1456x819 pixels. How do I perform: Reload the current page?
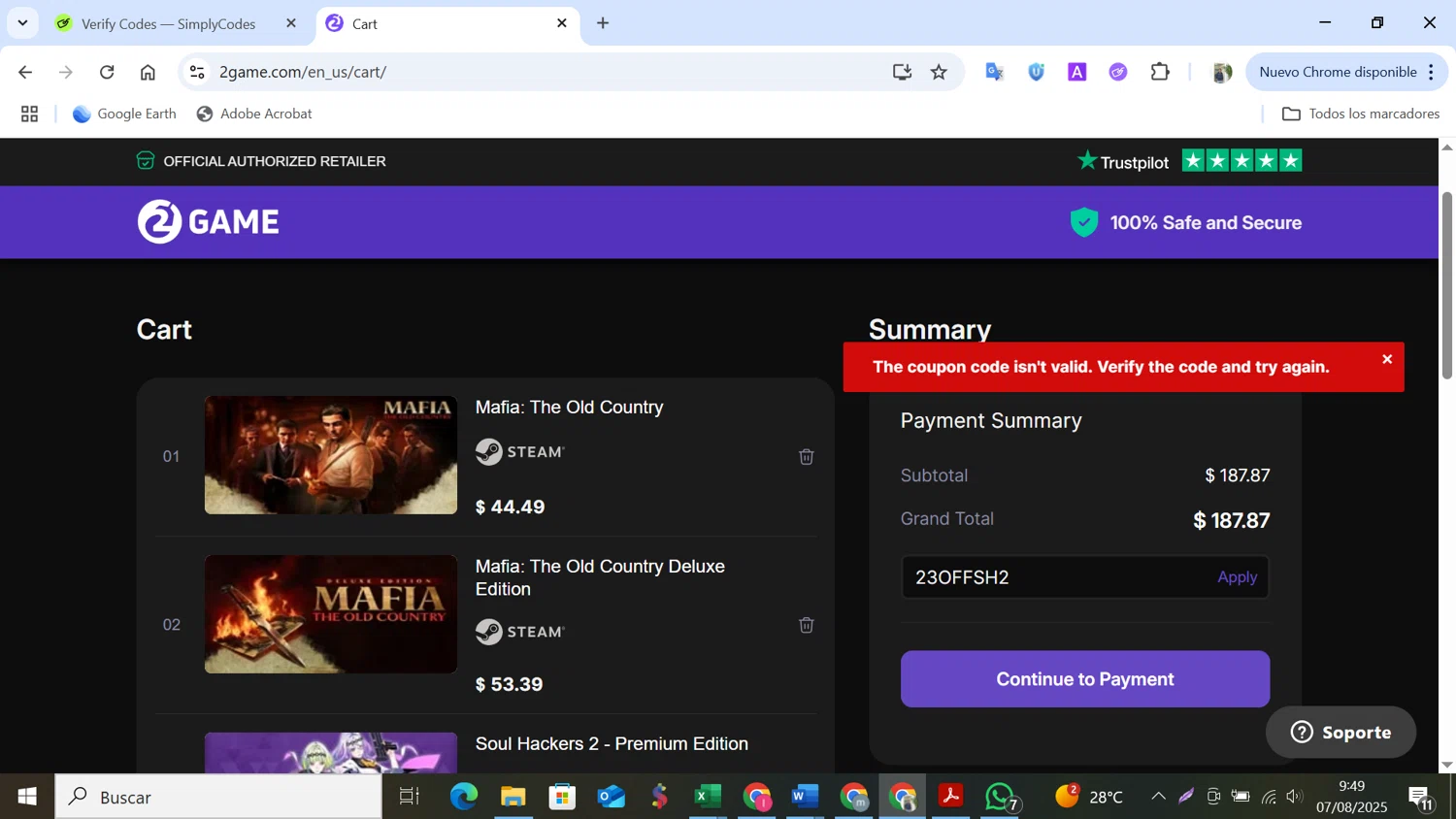[x=107, y=72]
